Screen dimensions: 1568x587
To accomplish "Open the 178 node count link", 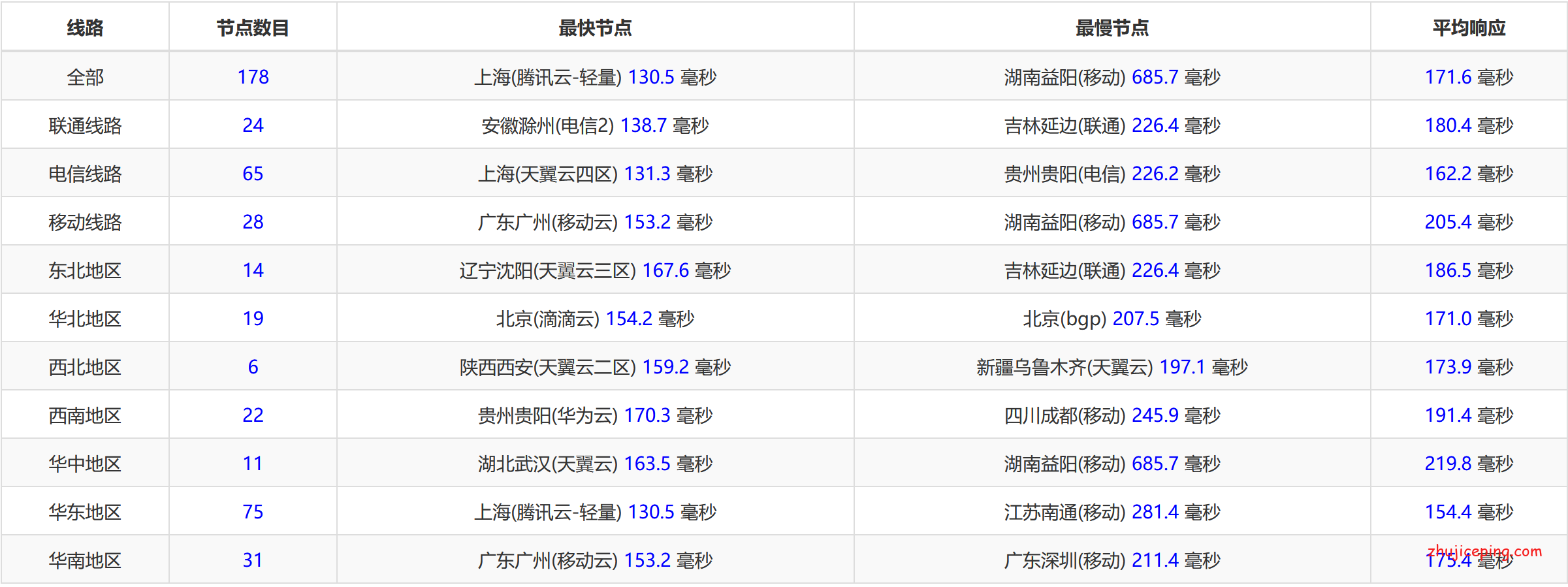I will 253,77.
